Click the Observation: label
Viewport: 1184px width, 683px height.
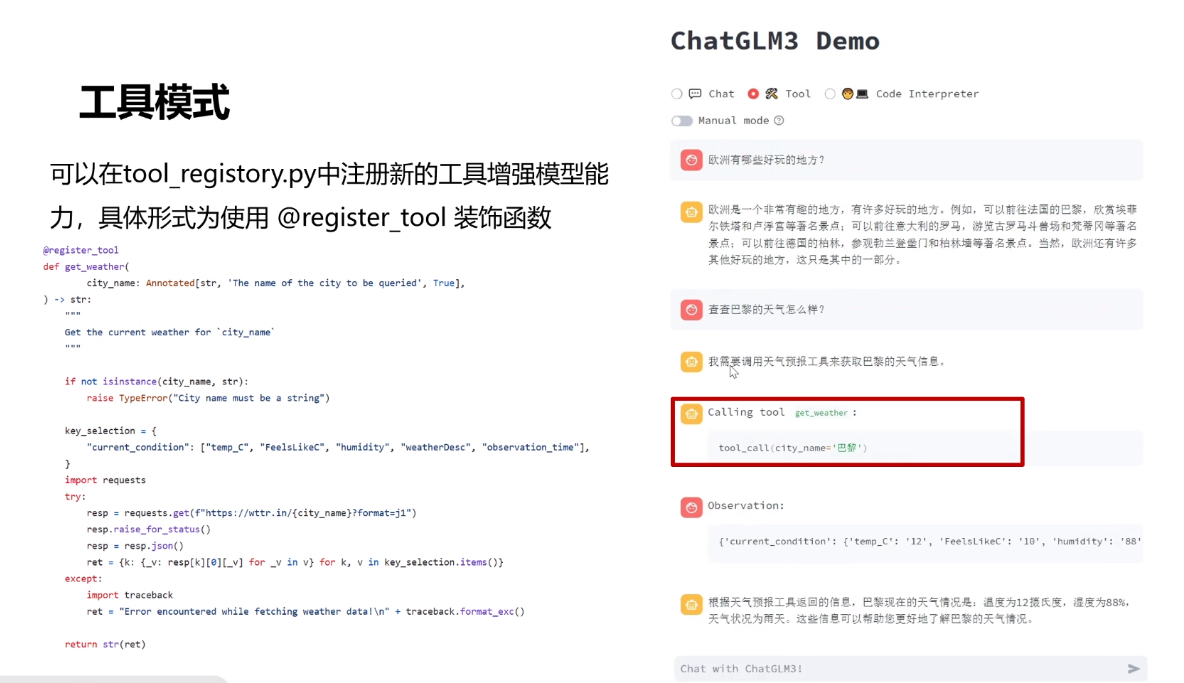point(745,506)
